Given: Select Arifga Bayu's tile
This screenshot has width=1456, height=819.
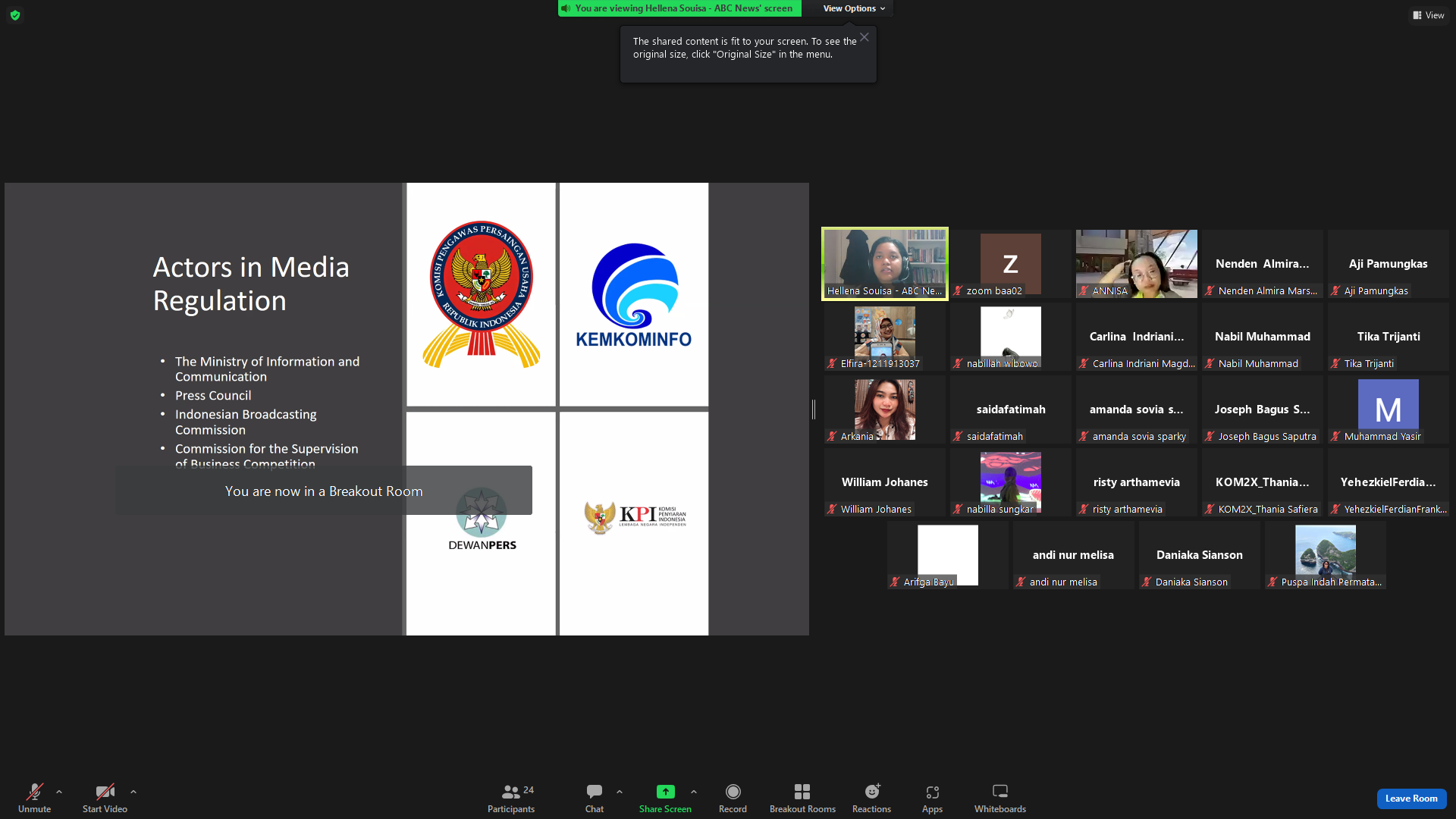Looking at the screenshot, I should (x=948, y=555).
